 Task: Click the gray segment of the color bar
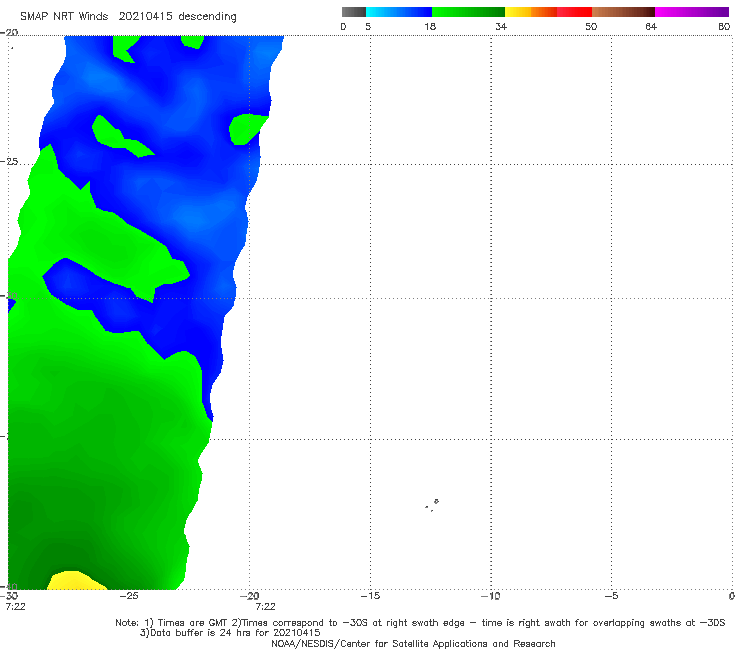(x=353, y=12)
